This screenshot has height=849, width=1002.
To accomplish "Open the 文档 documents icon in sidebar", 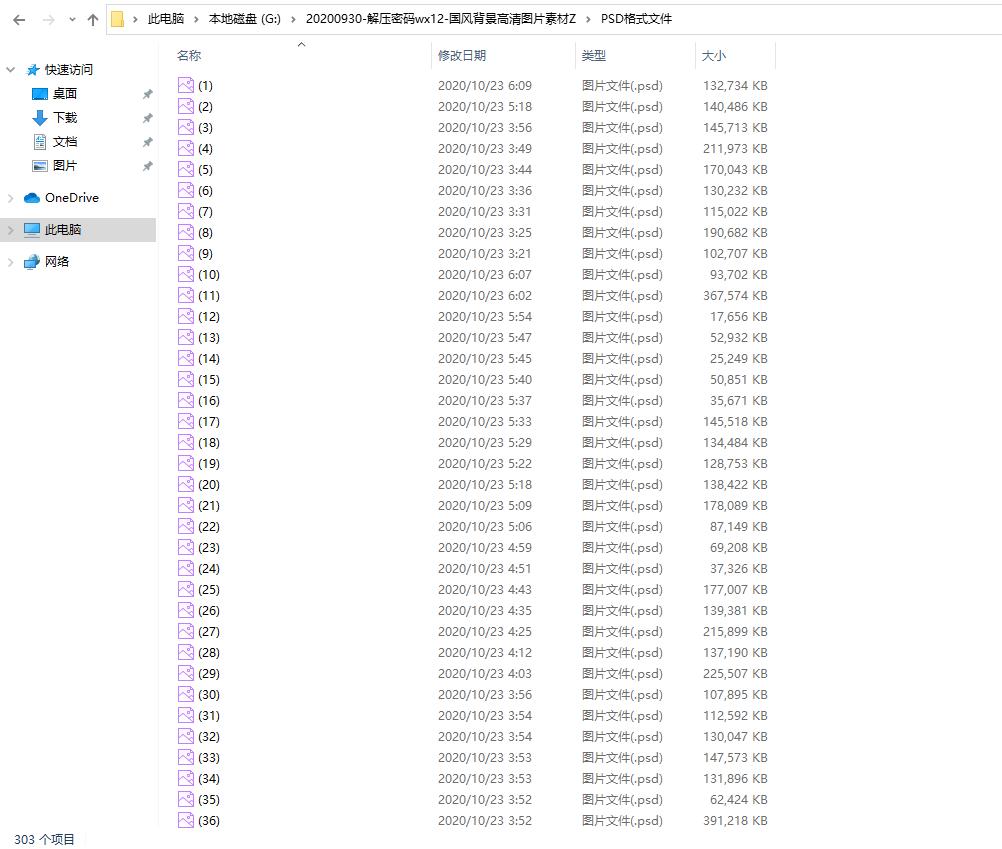I will click(x=40, y=142).
